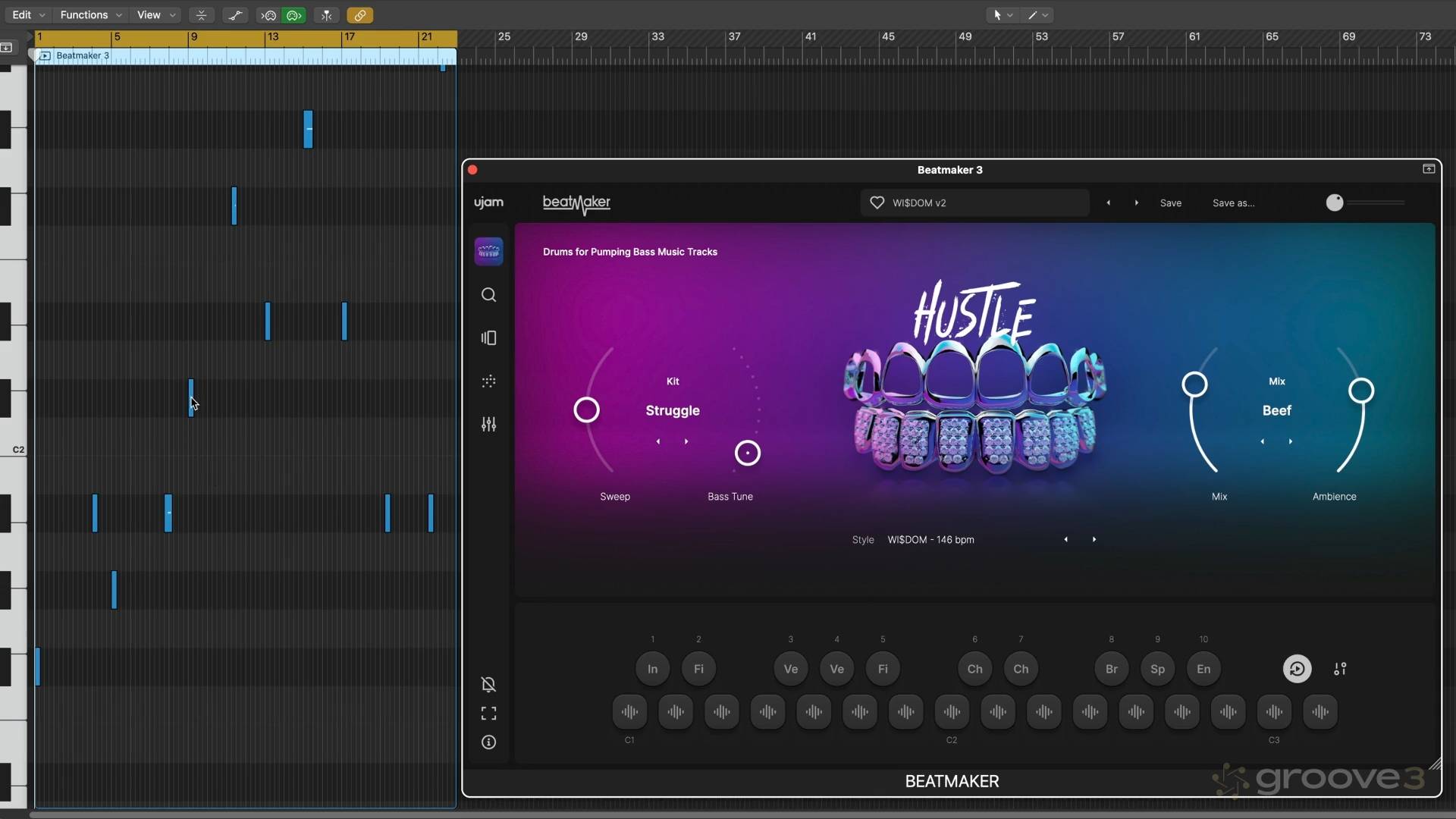This screenshot has width=1456, height=819.
Task: Click the Save as... button
Action: pyautogui.click(x=1233, y=203)
